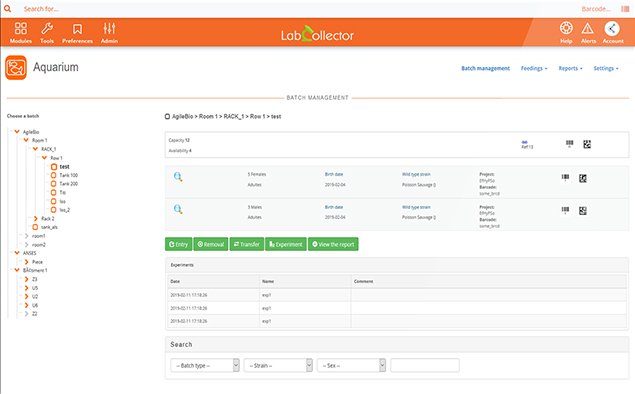
Task: Select the U5 tree item
Action: click(35, 288)
